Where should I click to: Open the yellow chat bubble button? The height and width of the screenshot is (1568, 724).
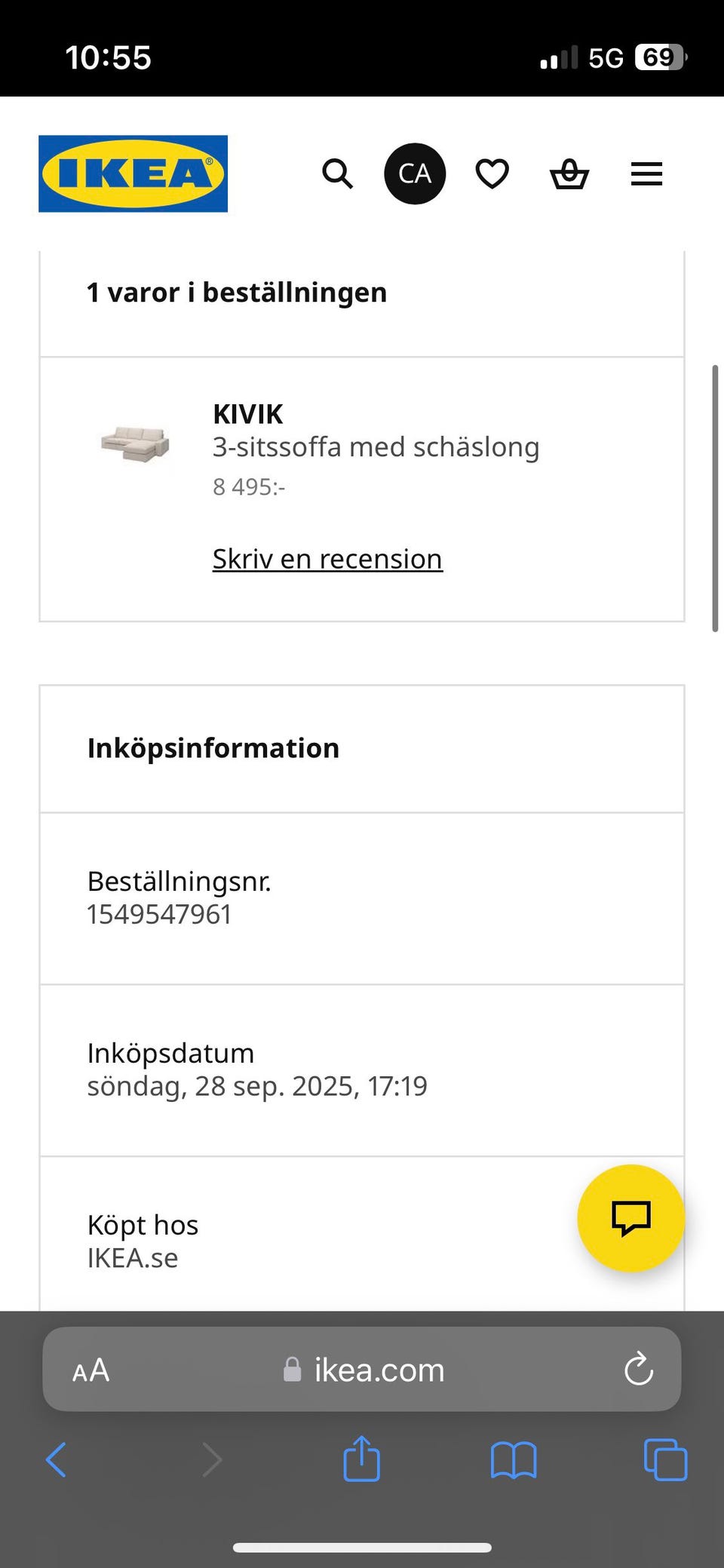pyautogui.click(x=630, y=1218)
